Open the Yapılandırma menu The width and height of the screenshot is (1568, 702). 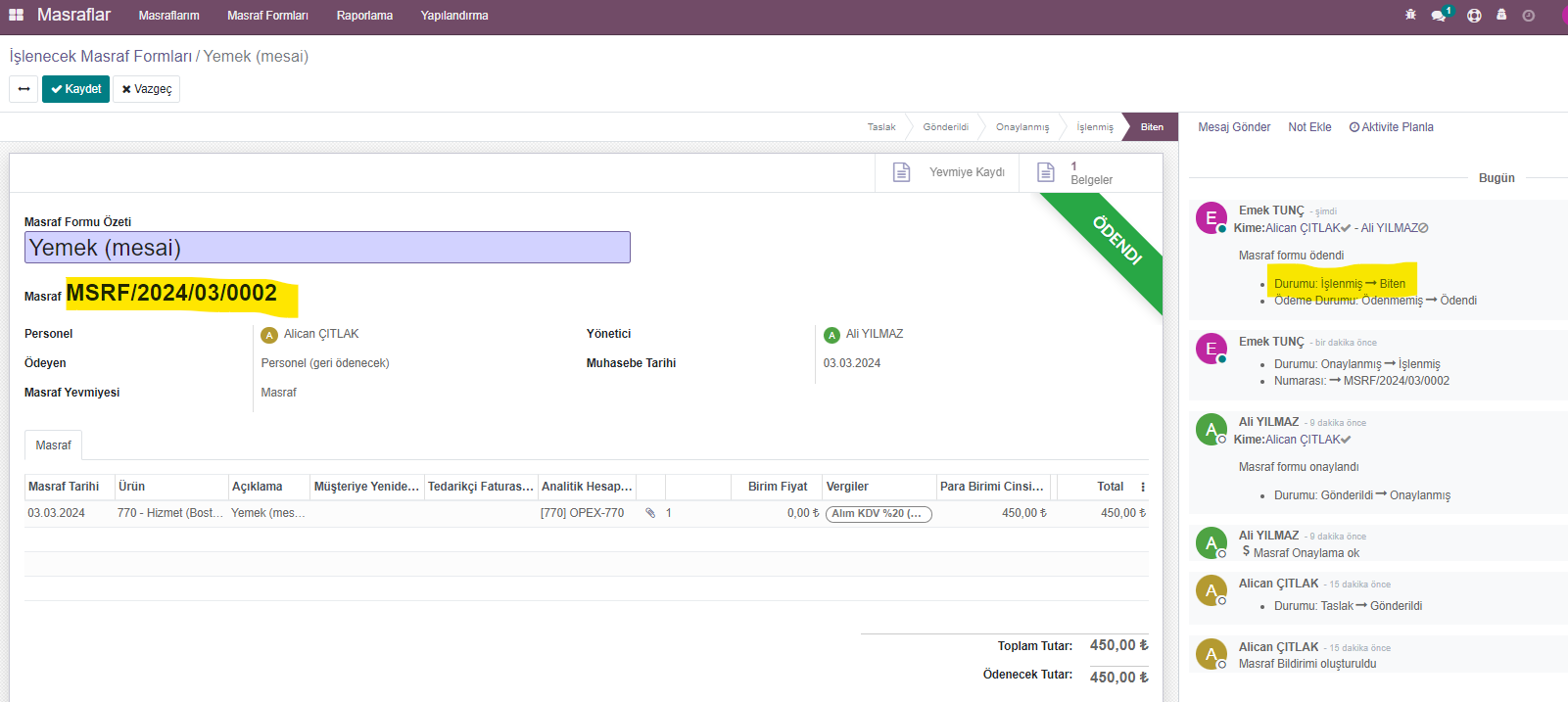(x=454, y=16)
